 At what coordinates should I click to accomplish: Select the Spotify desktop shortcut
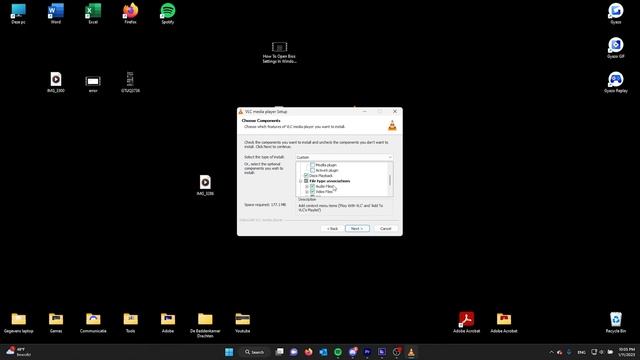pyautogui.click(x=168, y=13)
